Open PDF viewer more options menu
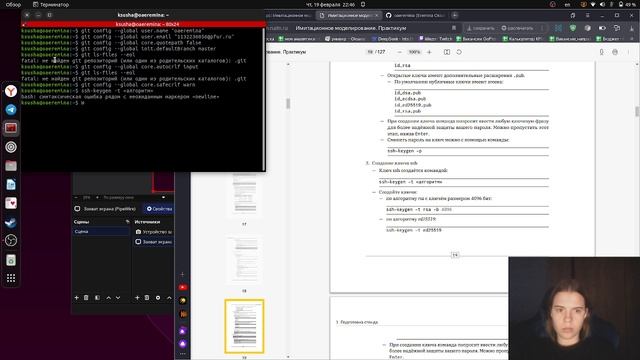 [x=628, y=52]
